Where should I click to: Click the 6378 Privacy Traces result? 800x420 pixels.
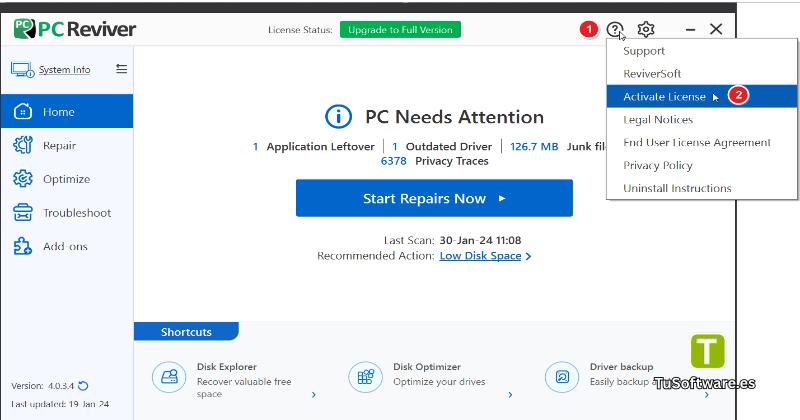[x=435, y=161]
